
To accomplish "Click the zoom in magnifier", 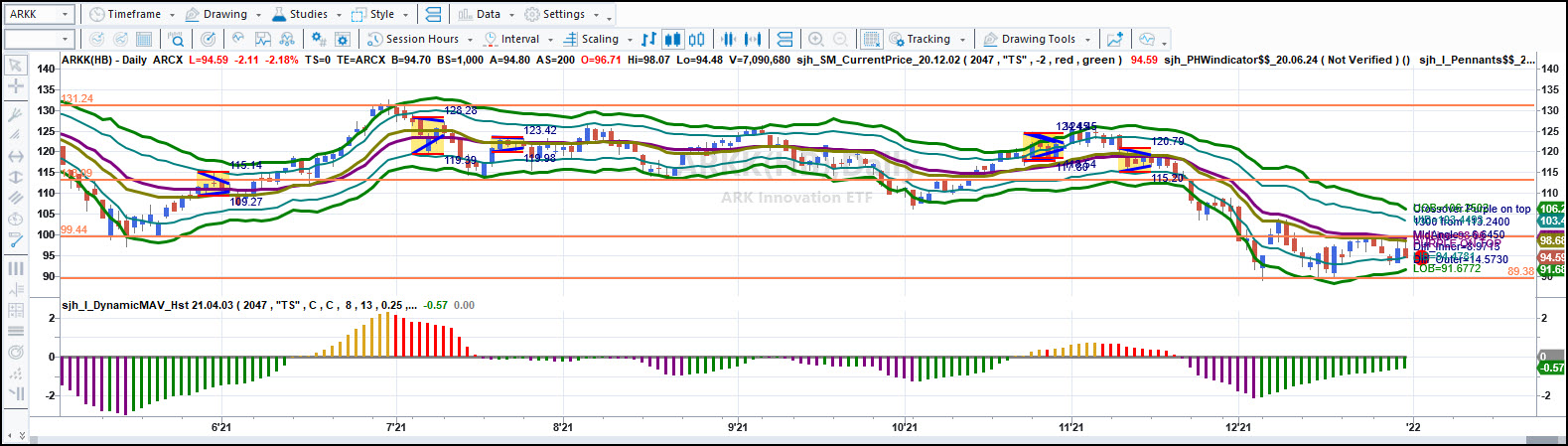I will pyautogui.click(x=816, y=39).
